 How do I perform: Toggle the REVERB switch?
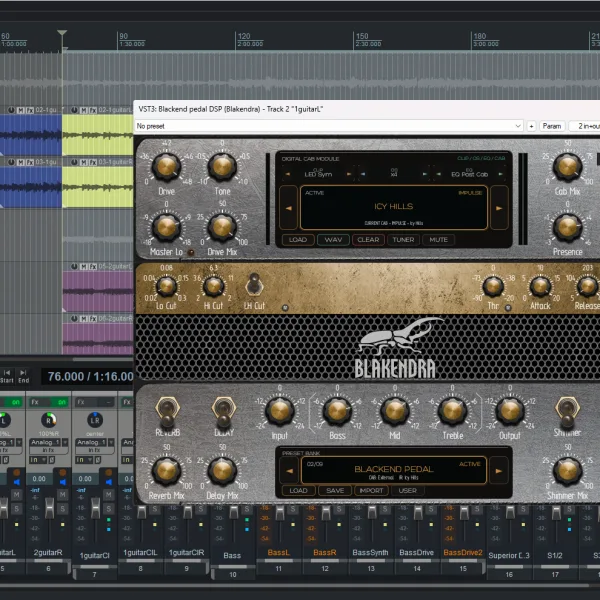click(x=167, y=412)
